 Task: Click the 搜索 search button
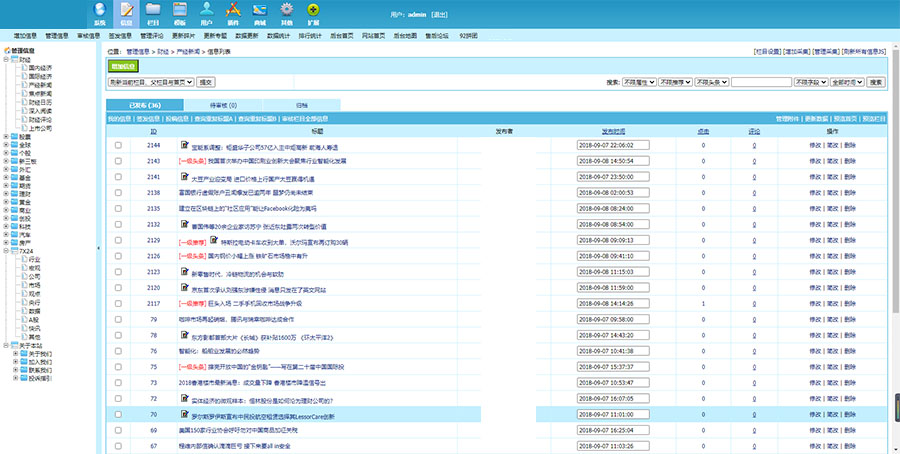[876, 83]
